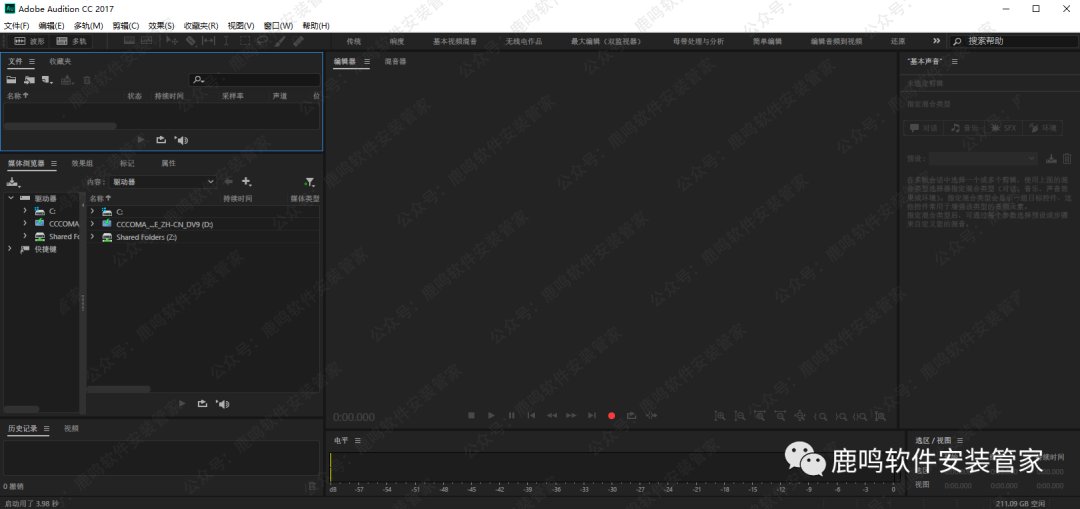
Task: Select the 简单编辑 workspace
Action: [x=767, y=41]
